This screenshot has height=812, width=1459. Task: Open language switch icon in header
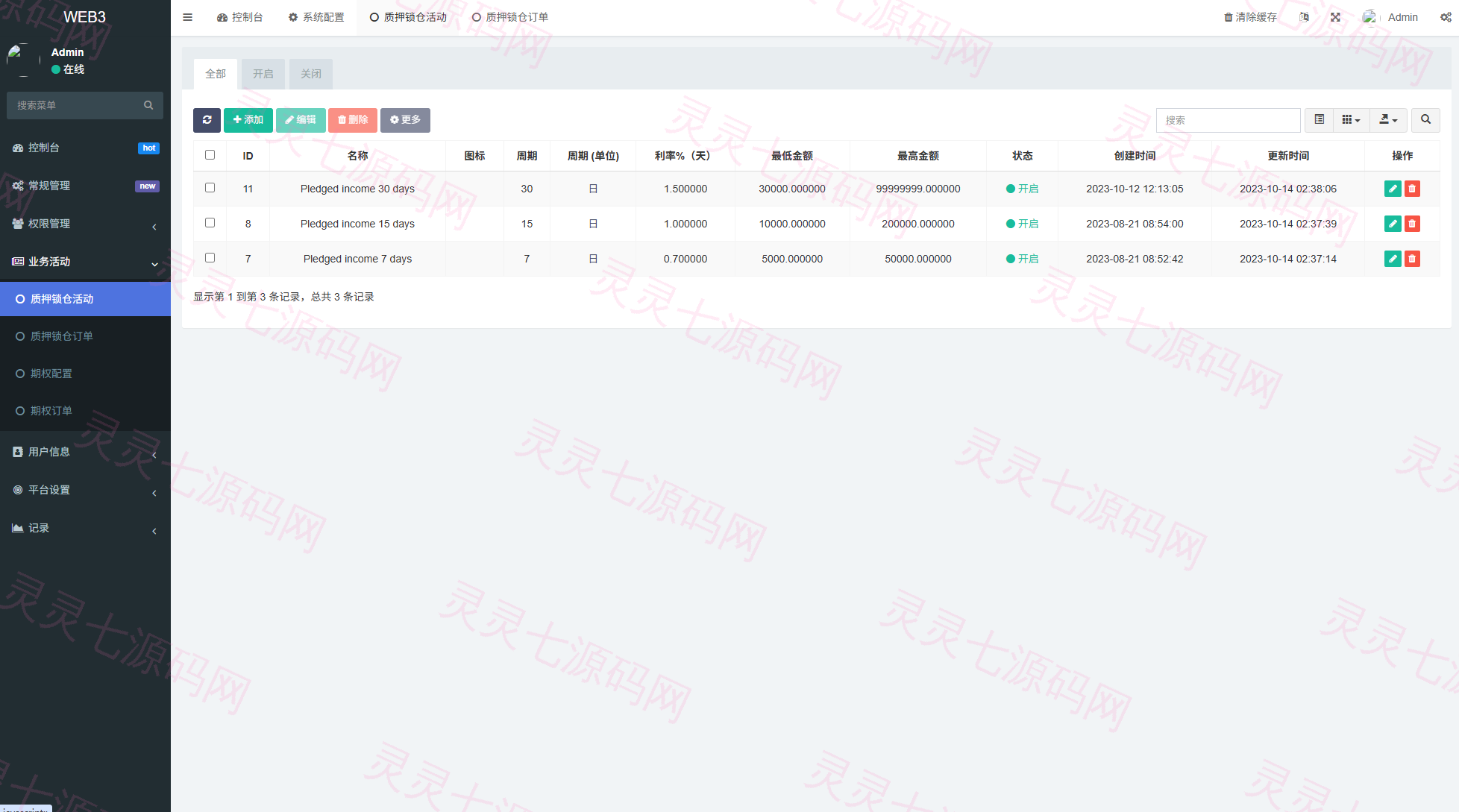[x=1304, y=17]
